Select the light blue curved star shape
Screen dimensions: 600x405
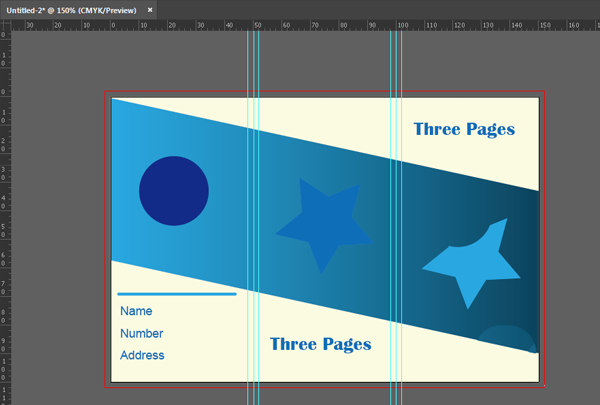(x=472, y=265)
